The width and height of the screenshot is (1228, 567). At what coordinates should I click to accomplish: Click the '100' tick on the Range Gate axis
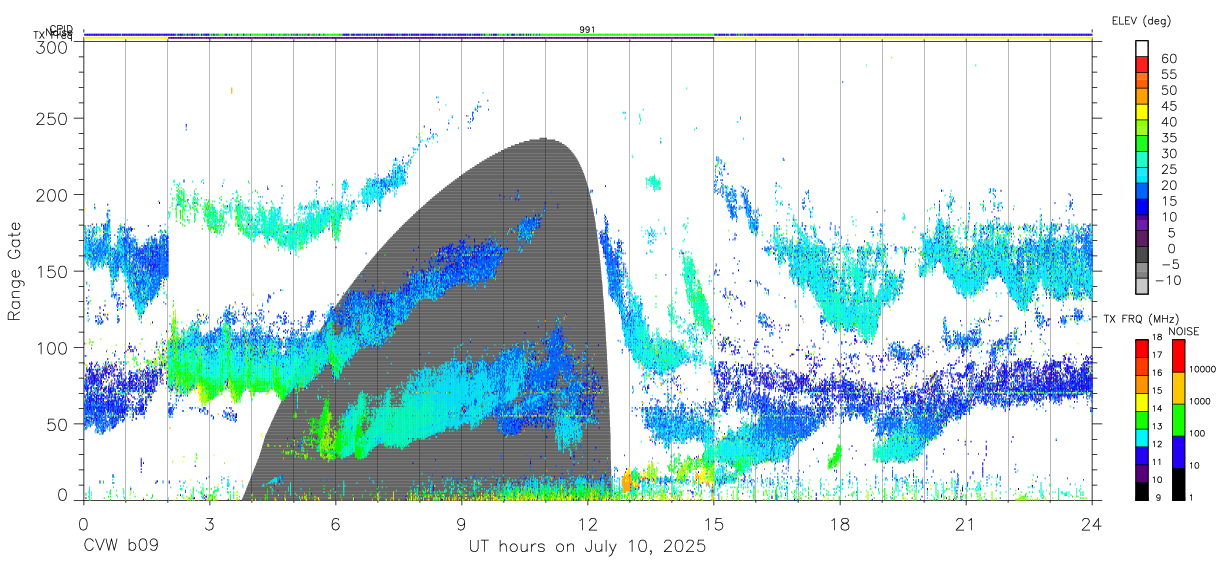pyautogui.click(x=52, y=347)
